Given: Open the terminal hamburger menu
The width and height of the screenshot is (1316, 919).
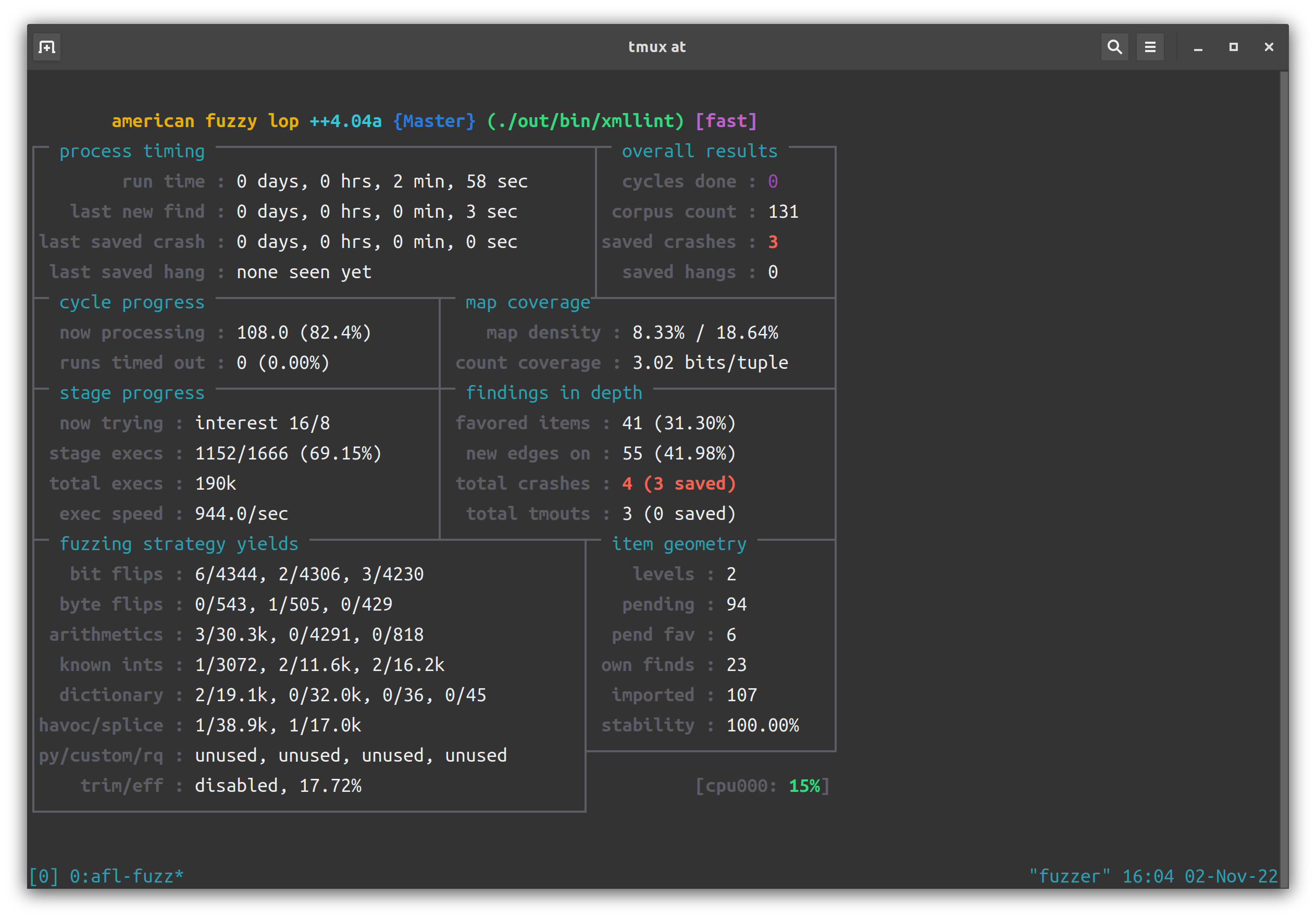Looking at the screenshot, I should coord(1150,47).
